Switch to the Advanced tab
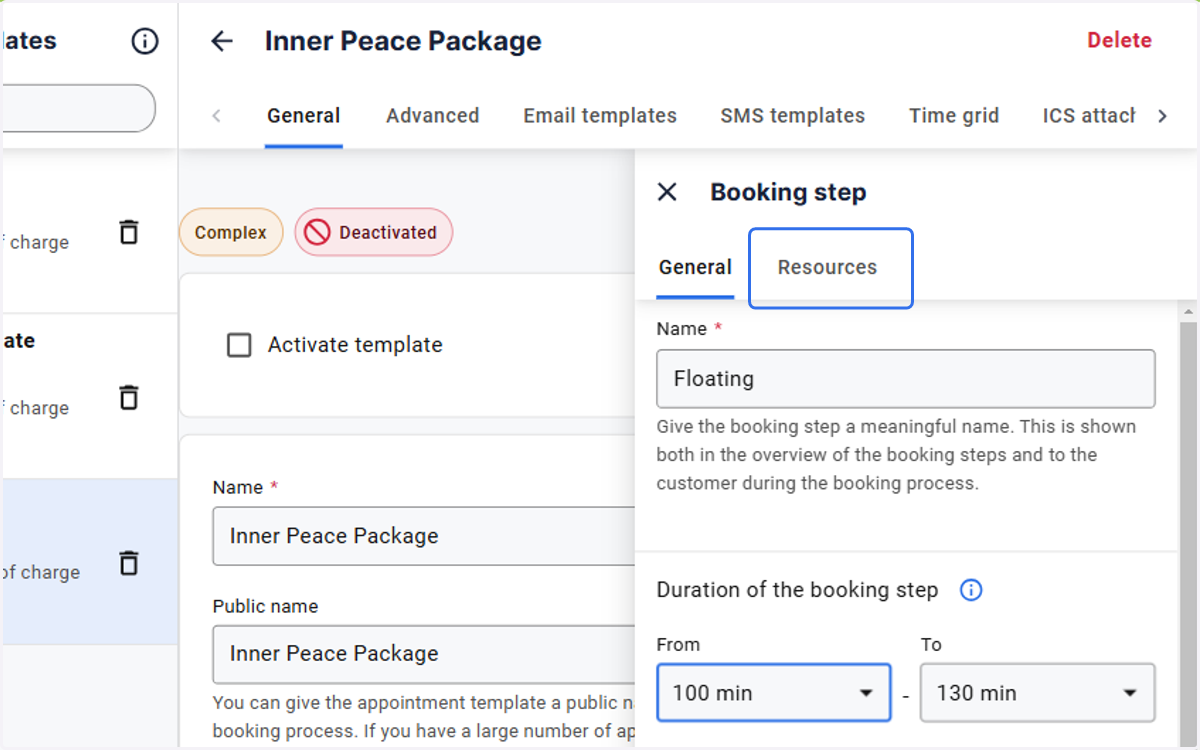This screenshot has width=1200, height=750. point(433,116)
